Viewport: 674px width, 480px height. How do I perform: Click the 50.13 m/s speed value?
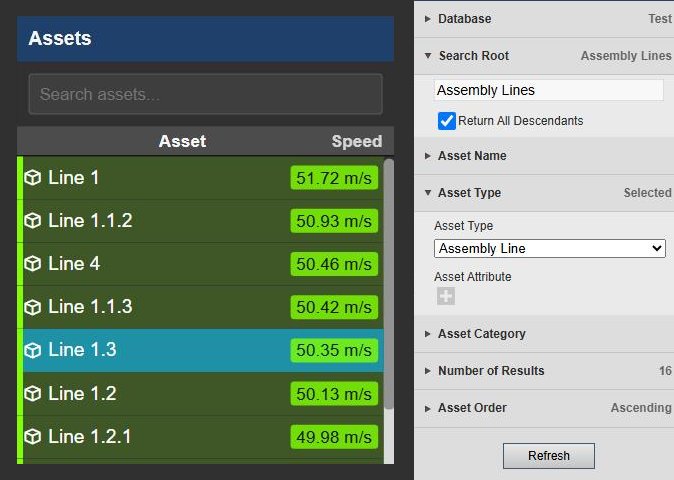(x=334, y=394)
